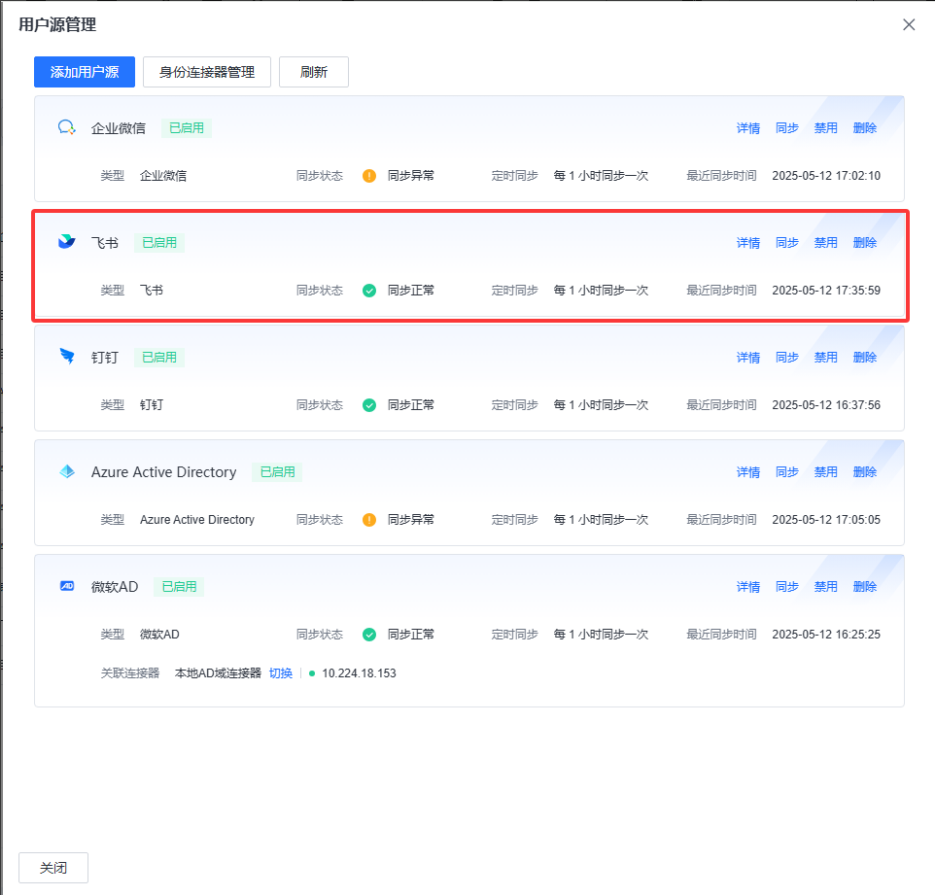Click the 添加用户源 button

click(85, 72)
